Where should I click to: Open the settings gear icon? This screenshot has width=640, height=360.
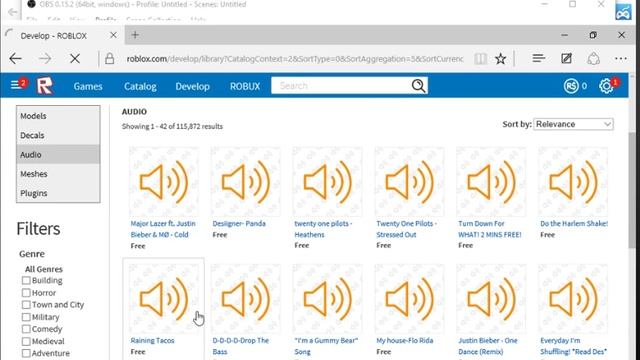606,86
